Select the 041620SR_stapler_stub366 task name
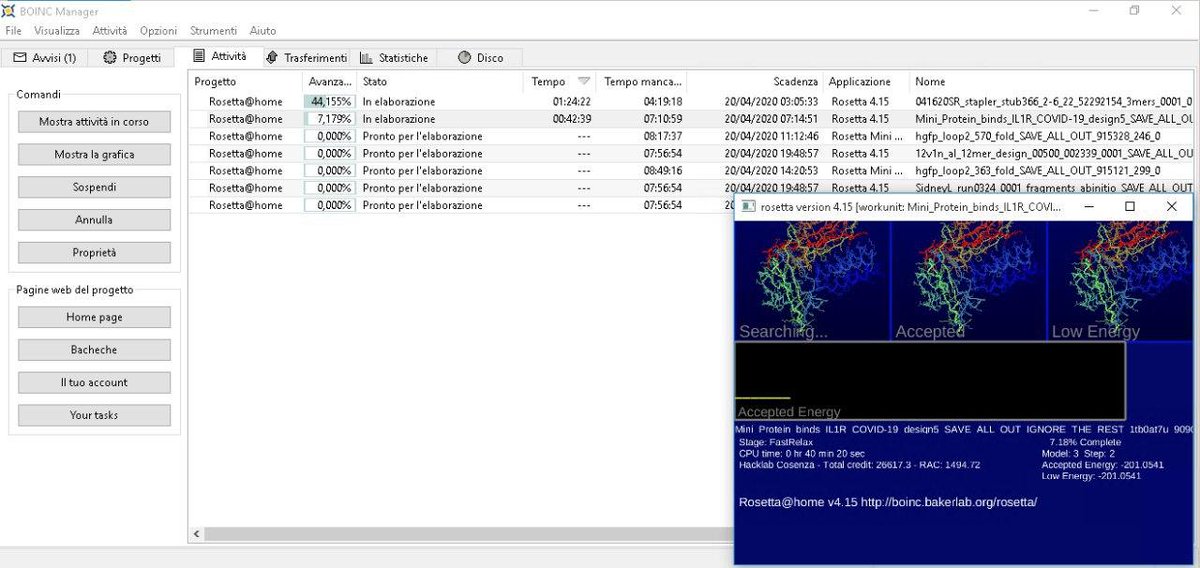1200x568 pixels. [1054, 102]
